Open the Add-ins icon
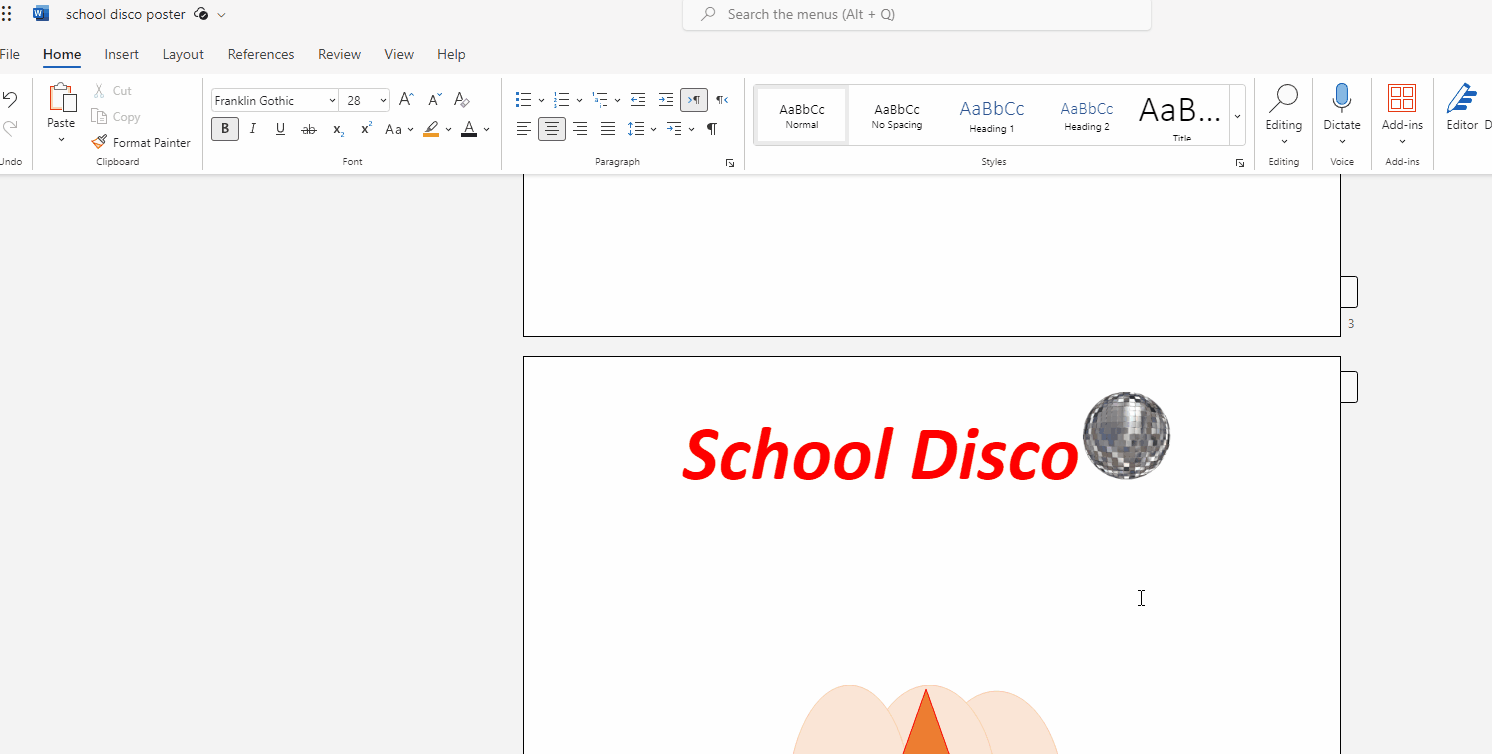 (1401, 99)
